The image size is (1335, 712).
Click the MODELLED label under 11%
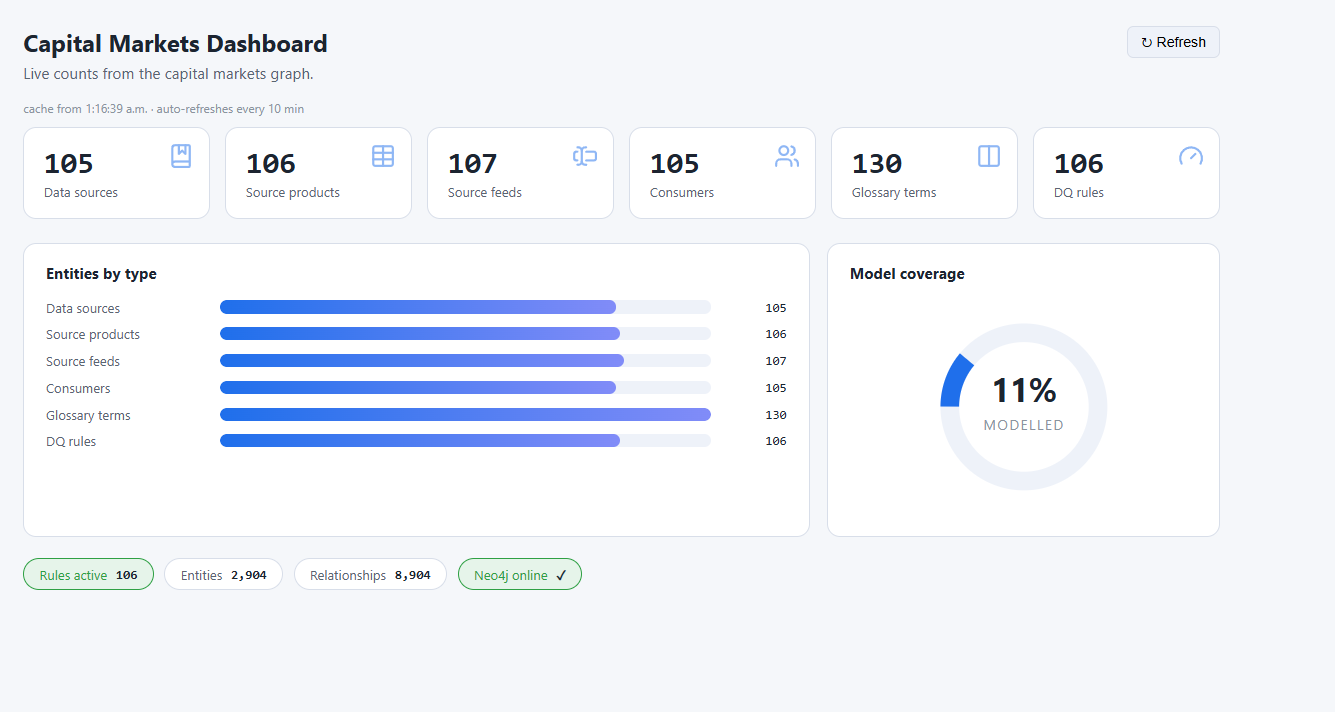[x=1024, y=425]
